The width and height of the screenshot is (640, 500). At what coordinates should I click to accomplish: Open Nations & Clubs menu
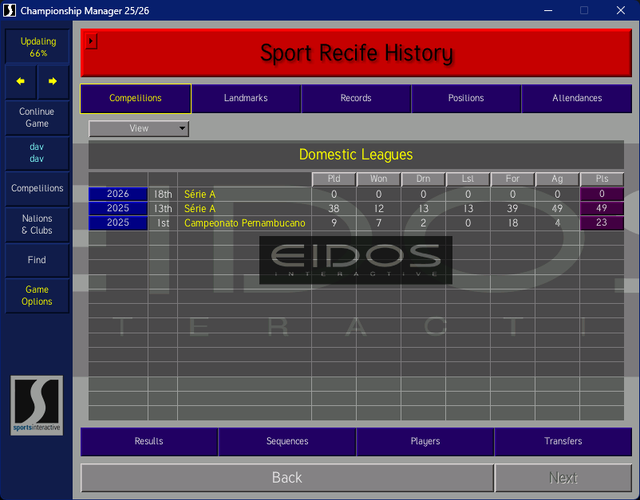37,224
